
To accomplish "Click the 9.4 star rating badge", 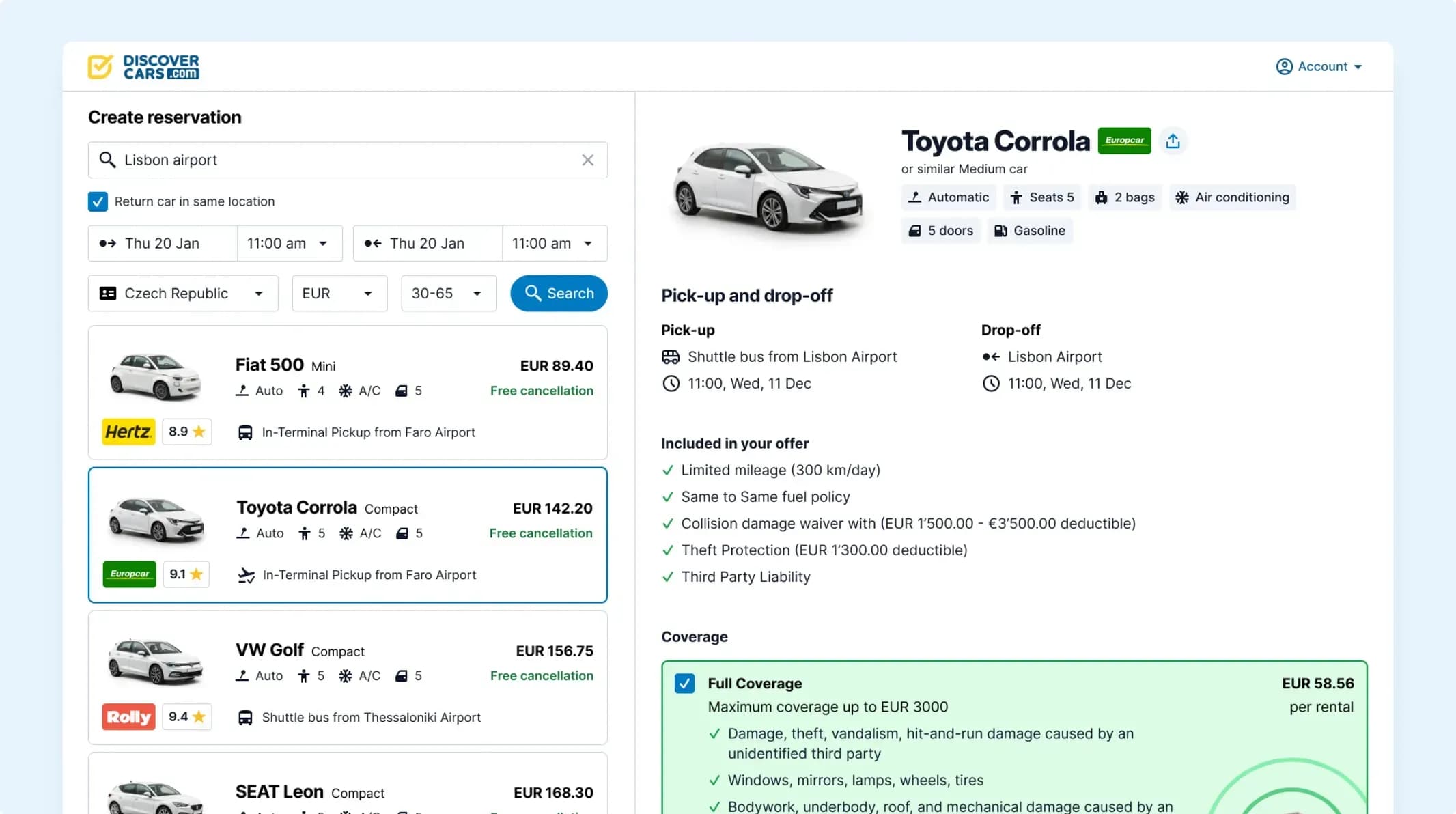I will click(x=186, y=717).
